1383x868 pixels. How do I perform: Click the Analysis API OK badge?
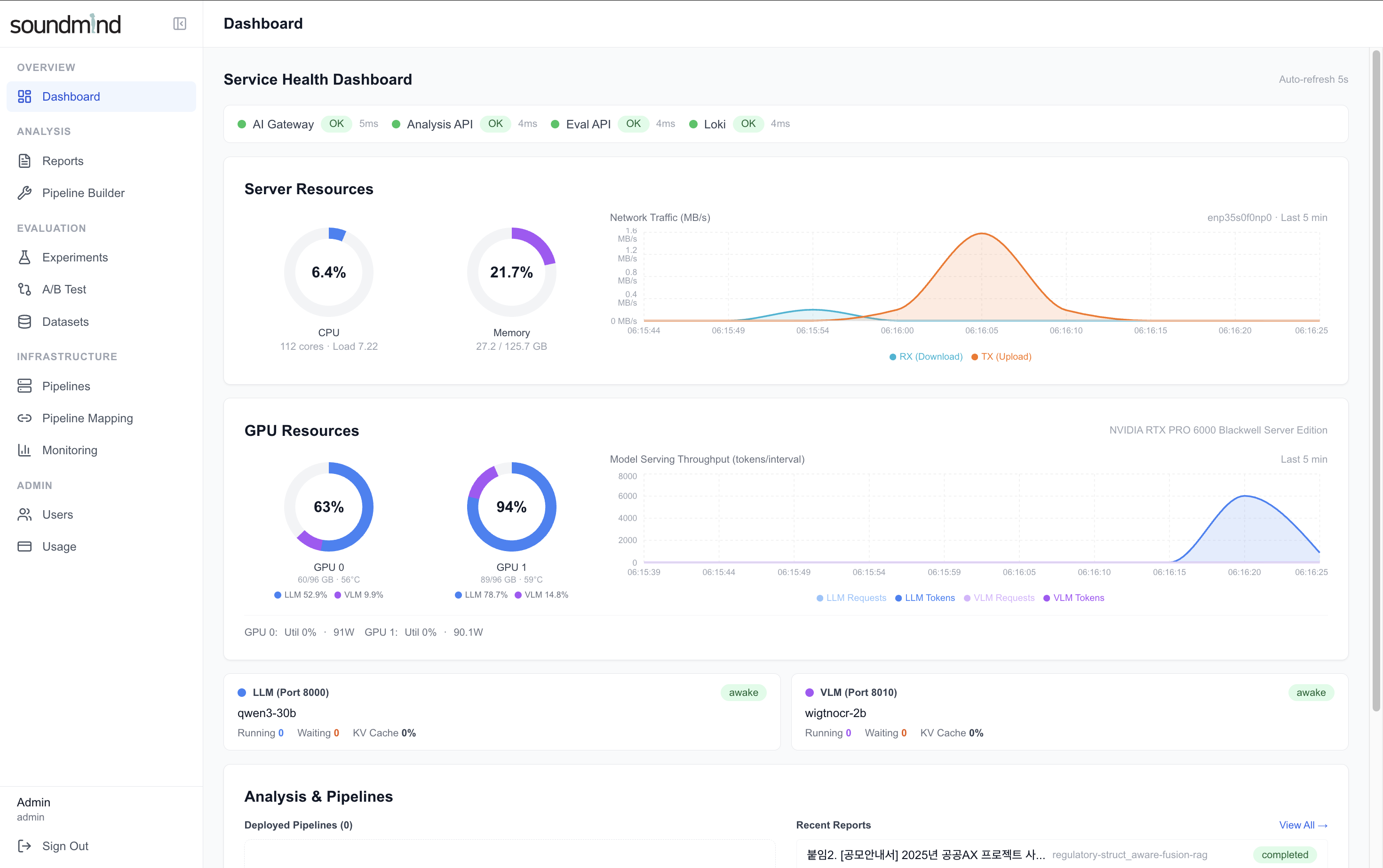pyautogui.click(x=495, y=123)
